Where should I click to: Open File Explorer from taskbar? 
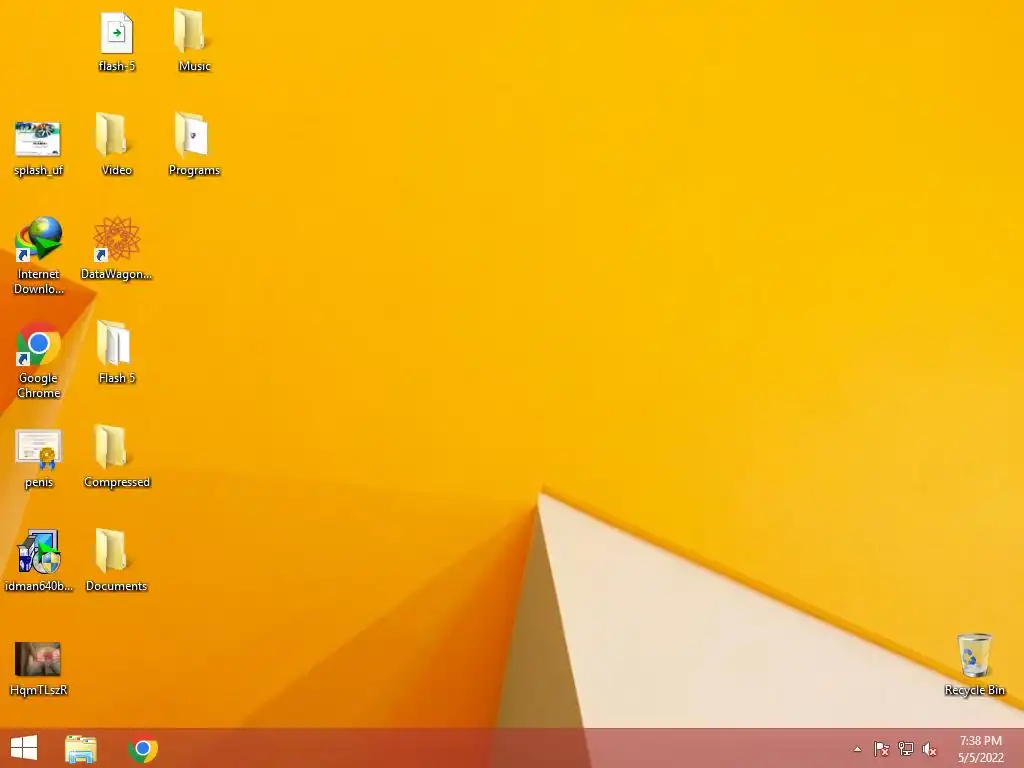coord(81,749)
